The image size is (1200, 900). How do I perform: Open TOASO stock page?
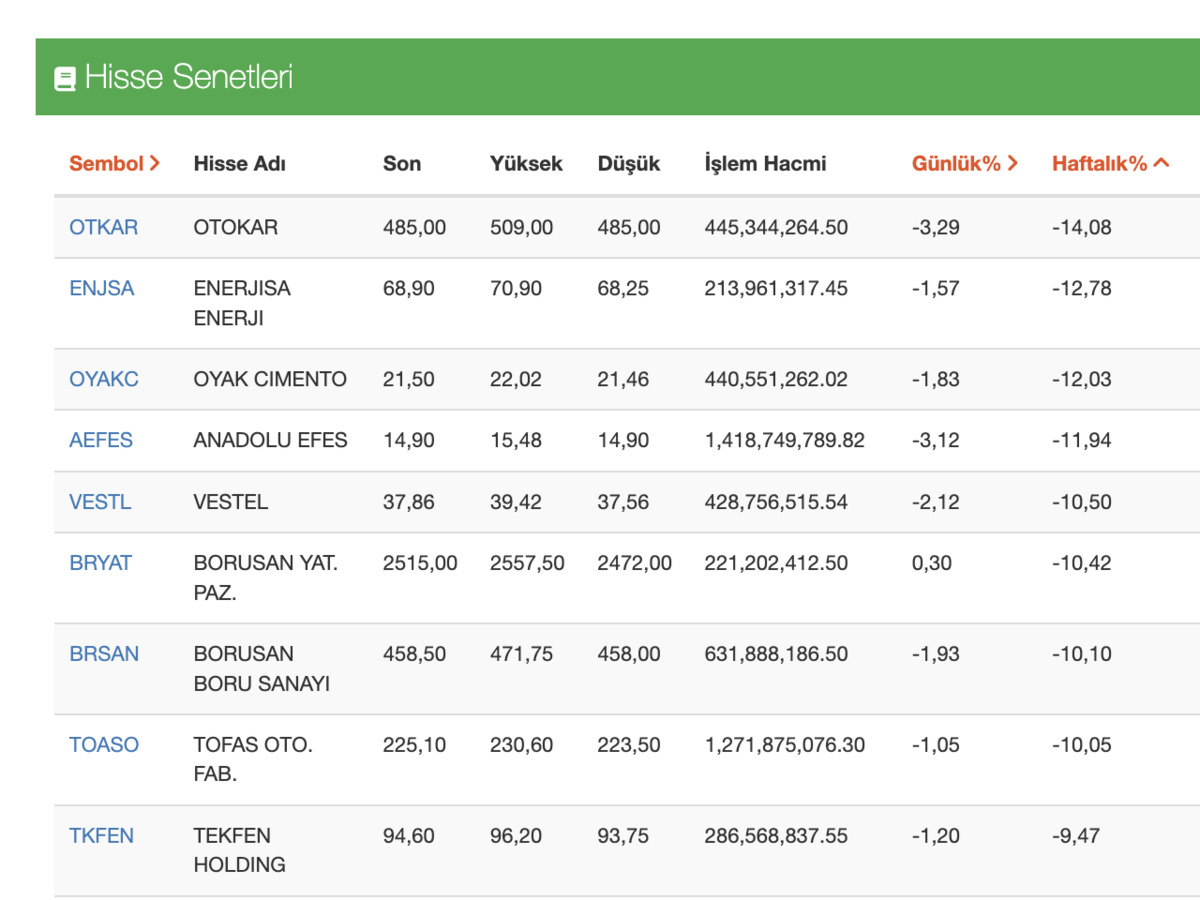tap(104, 745)
